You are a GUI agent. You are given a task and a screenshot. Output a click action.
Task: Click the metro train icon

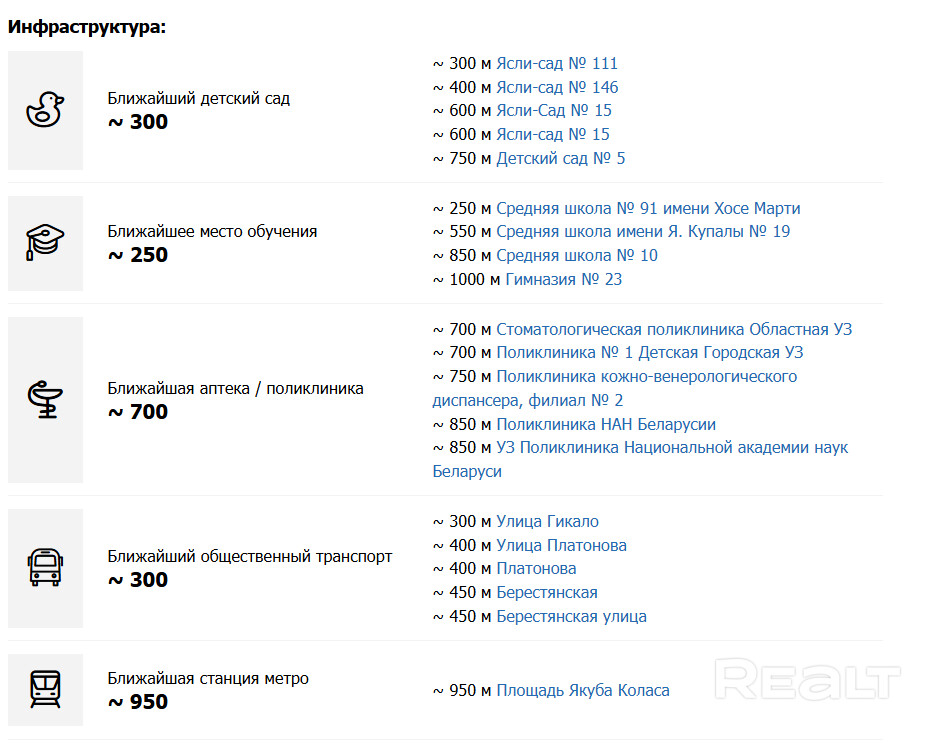click(x=45, y=690)
